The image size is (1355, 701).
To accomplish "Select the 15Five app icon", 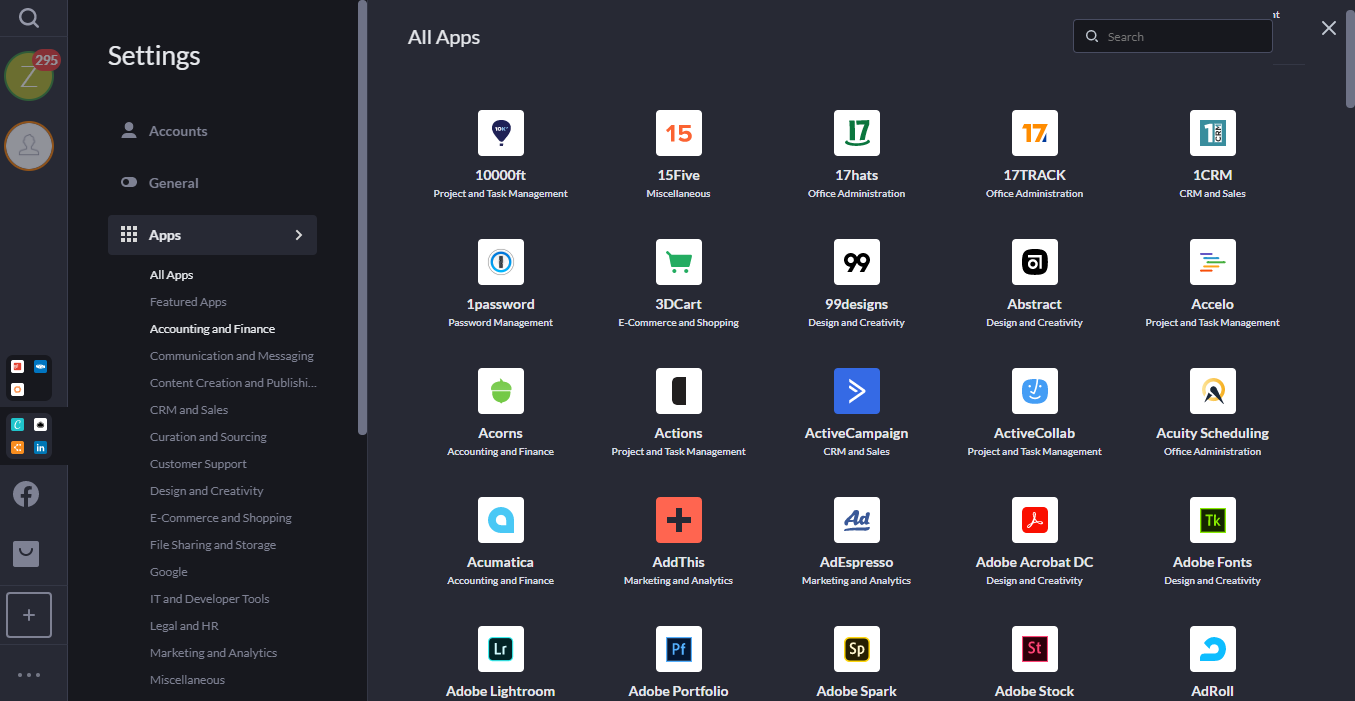I will coord(679,133).
